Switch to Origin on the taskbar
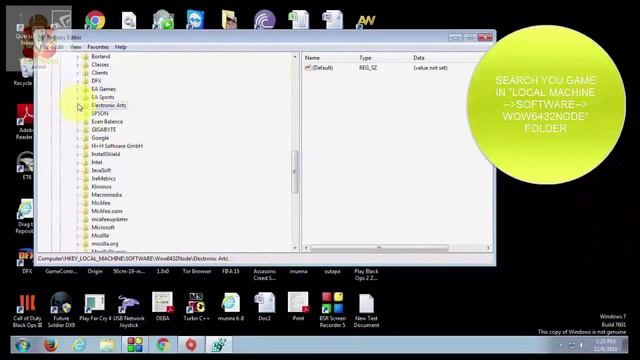The width and height of the screenshot is (640, 360). tap(191, 345)
